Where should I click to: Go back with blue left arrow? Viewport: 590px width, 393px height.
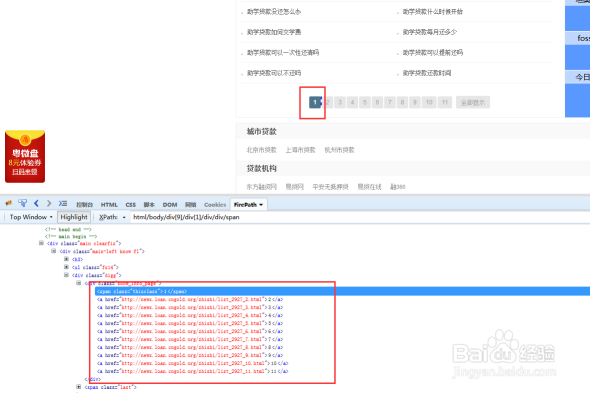tap(36, 203)
